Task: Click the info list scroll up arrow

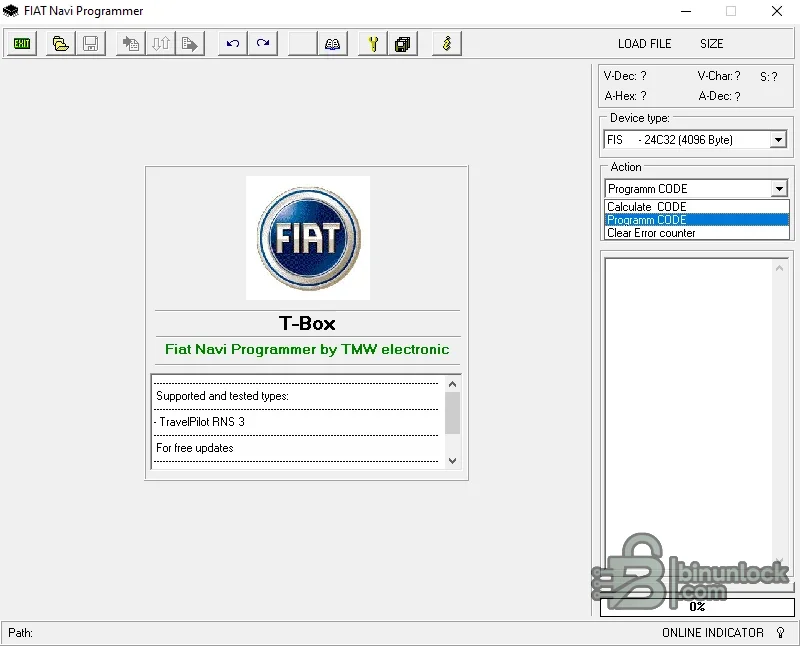Action: 452,384
